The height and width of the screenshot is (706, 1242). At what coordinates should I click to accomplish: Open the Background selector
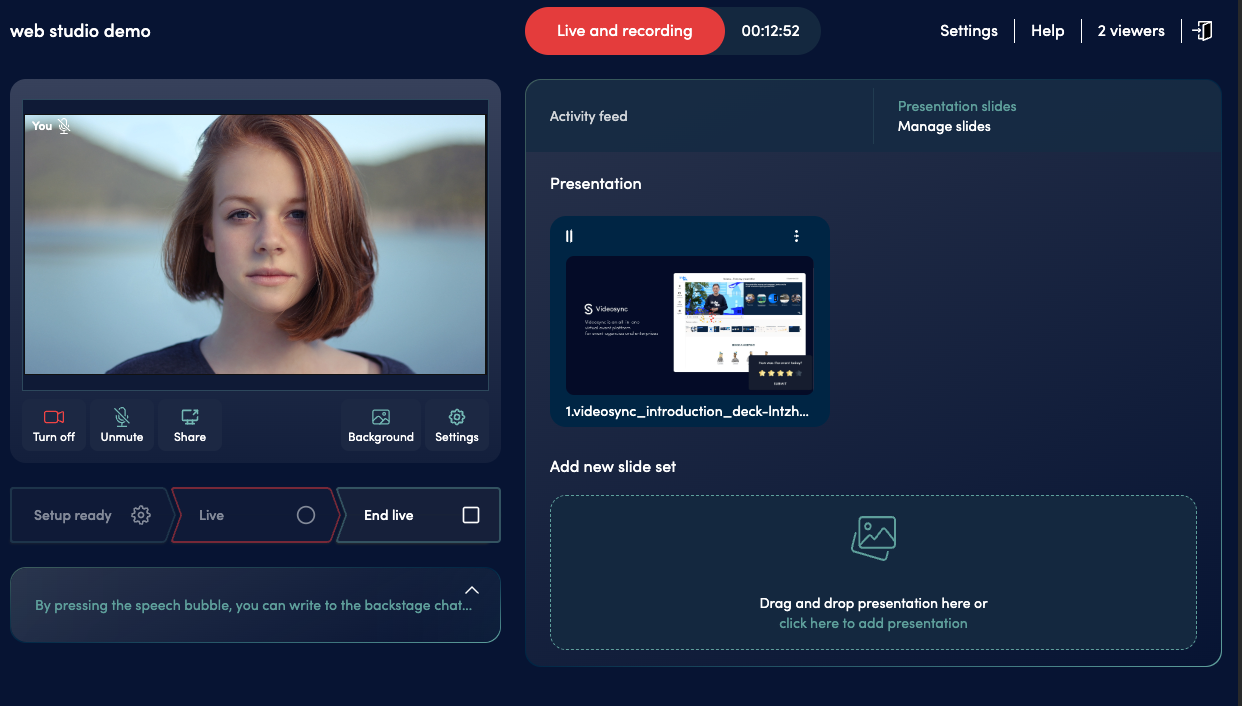coord(381,424)
